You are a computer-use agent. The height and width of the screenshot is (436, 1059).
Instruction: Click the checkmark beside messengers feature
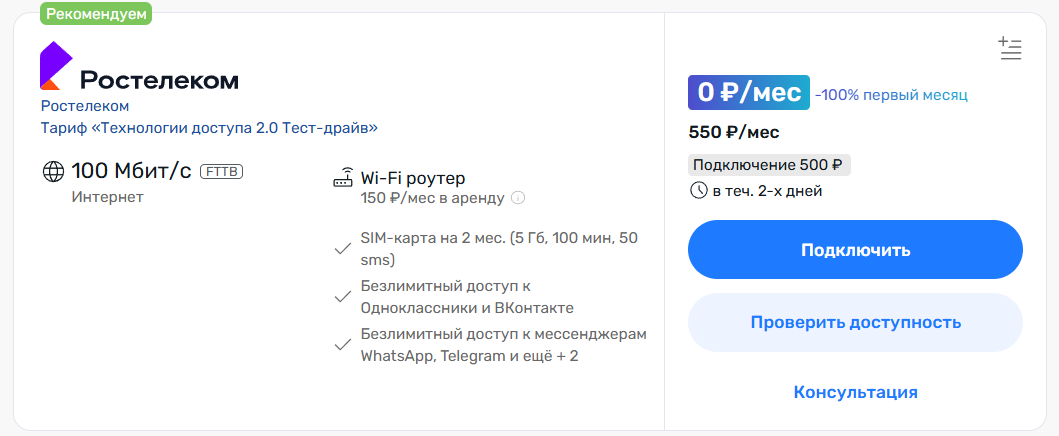pyautogui.click(x=342, y=345)
